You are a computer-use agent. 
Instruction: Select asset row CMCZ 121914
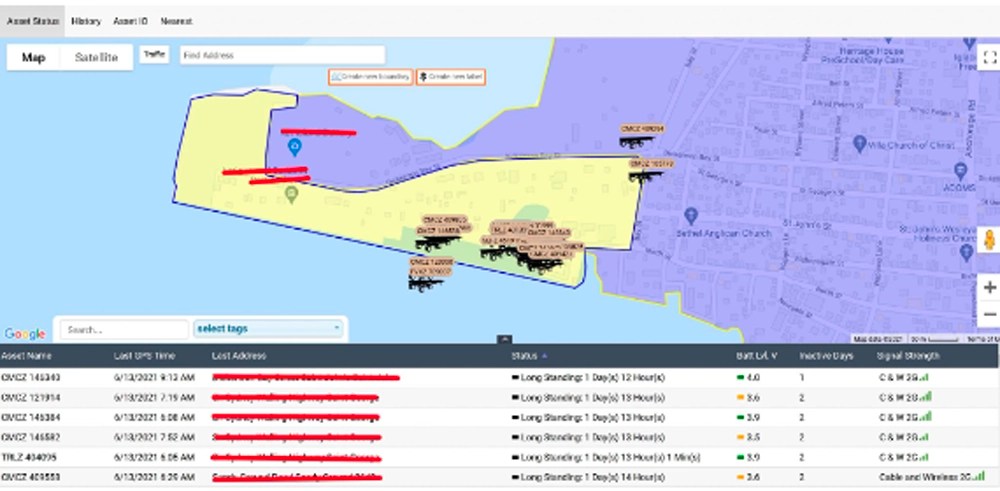tap(499, 397)
